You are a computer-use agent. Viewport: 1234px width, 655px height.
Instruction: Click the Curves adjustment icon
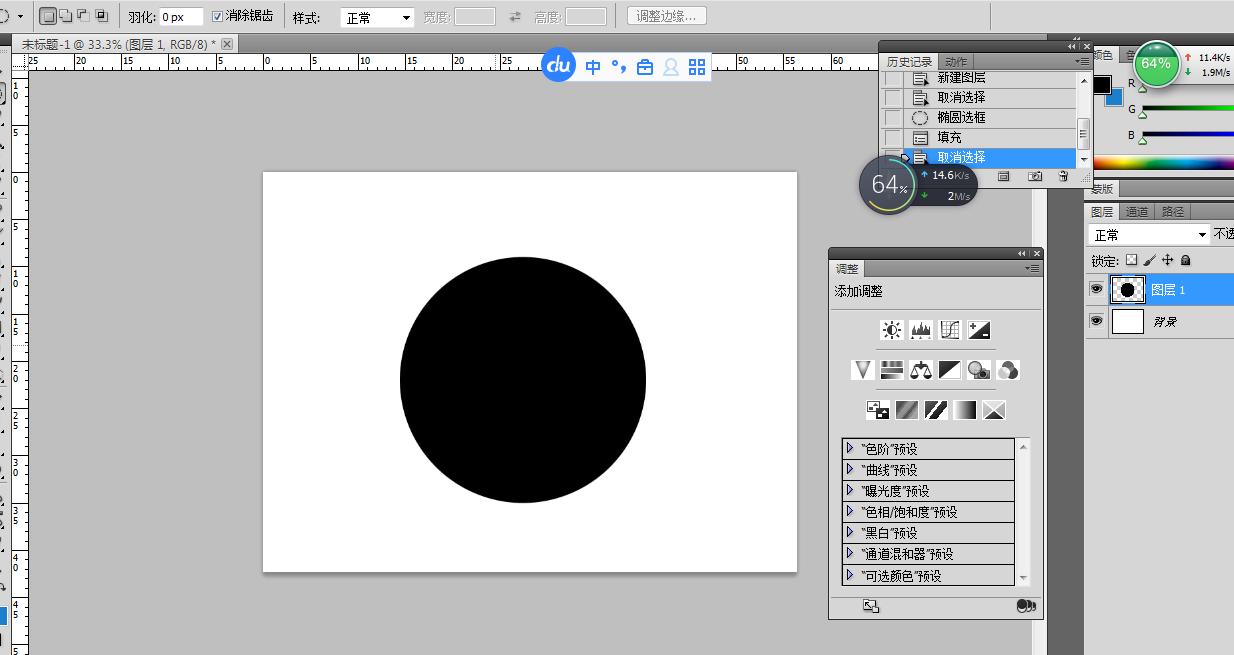coord(950,330)
